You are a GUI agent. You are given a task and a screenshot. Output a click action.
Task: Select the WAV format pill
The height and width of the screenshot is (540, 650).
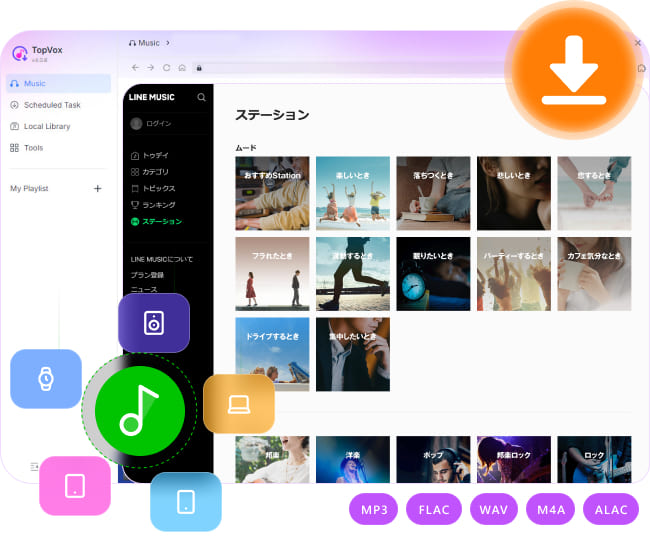pyautogui.click(x=494, y=509)
